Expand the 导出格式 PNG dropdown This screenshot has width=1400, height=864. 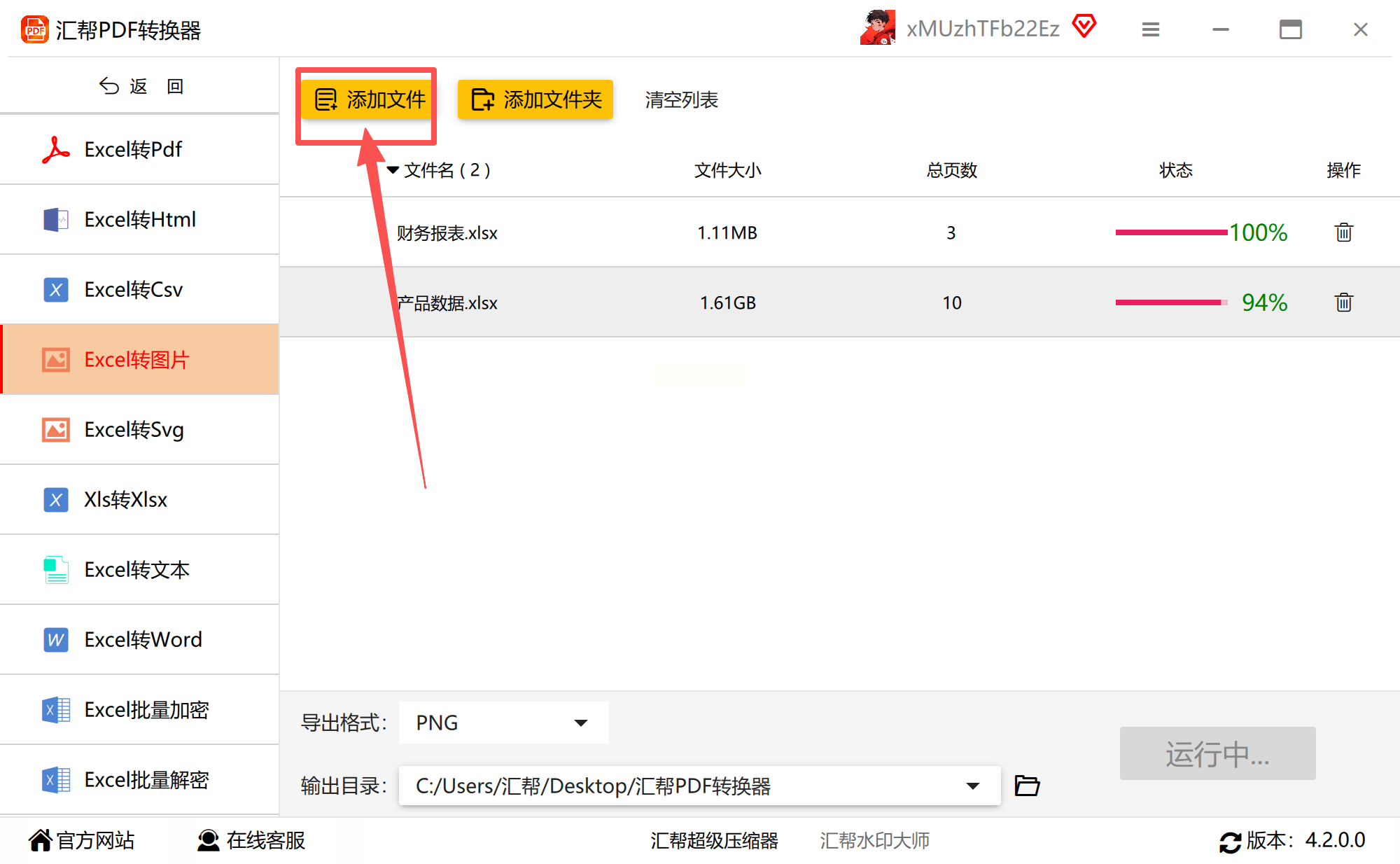pyautogui.click(x=580, y=723)
